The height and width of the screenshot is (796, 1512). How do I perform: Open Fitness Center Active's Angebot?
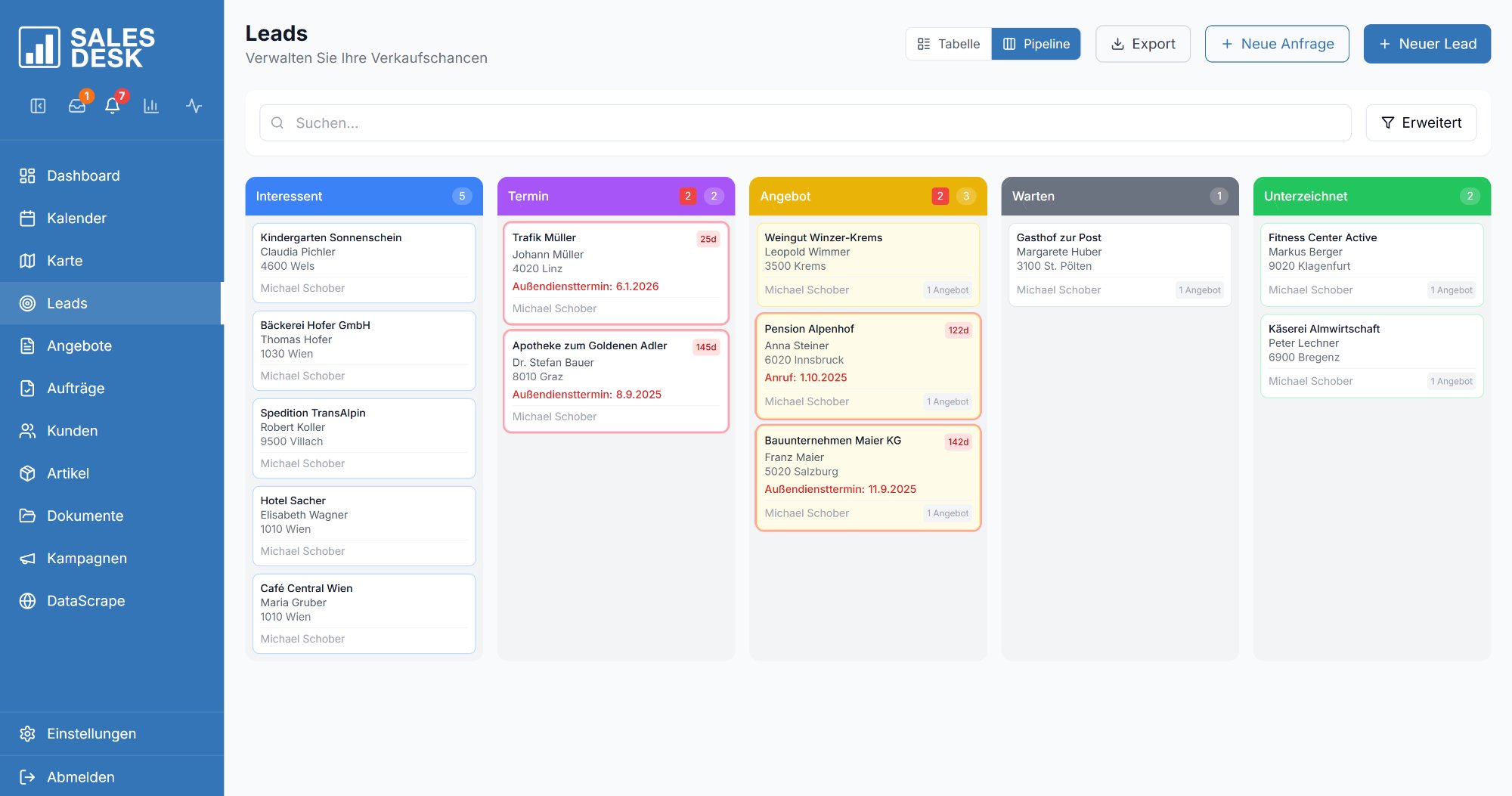coord(1451,290)
